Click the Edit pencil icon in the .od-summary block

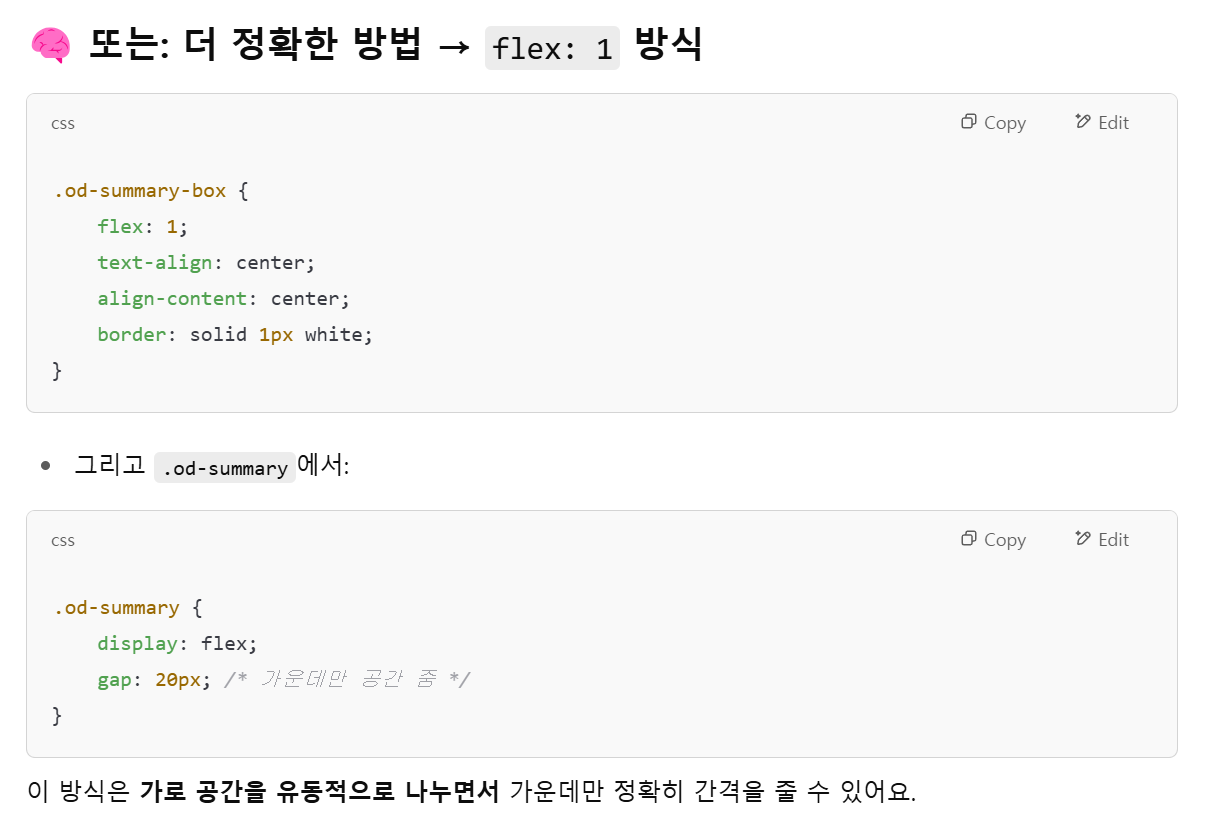(1083, 539)
